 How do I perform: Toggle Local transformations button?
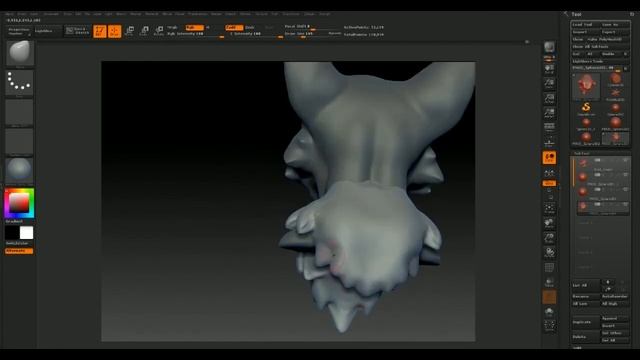click(549, 158)
